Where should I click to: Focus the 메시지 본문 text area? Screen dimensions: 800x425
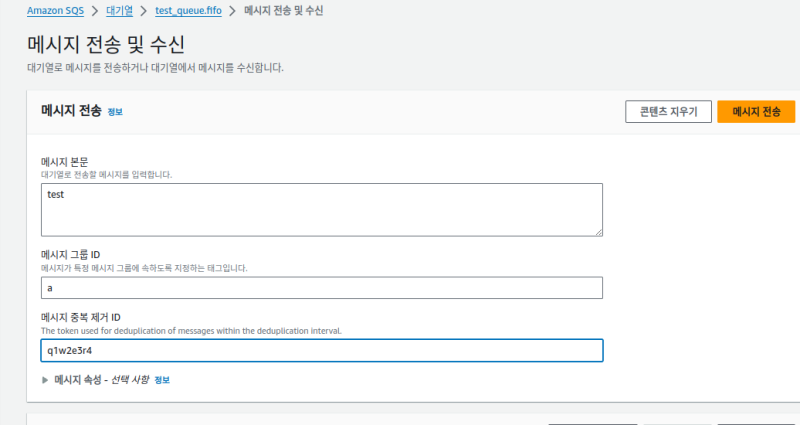click(321, 209)
